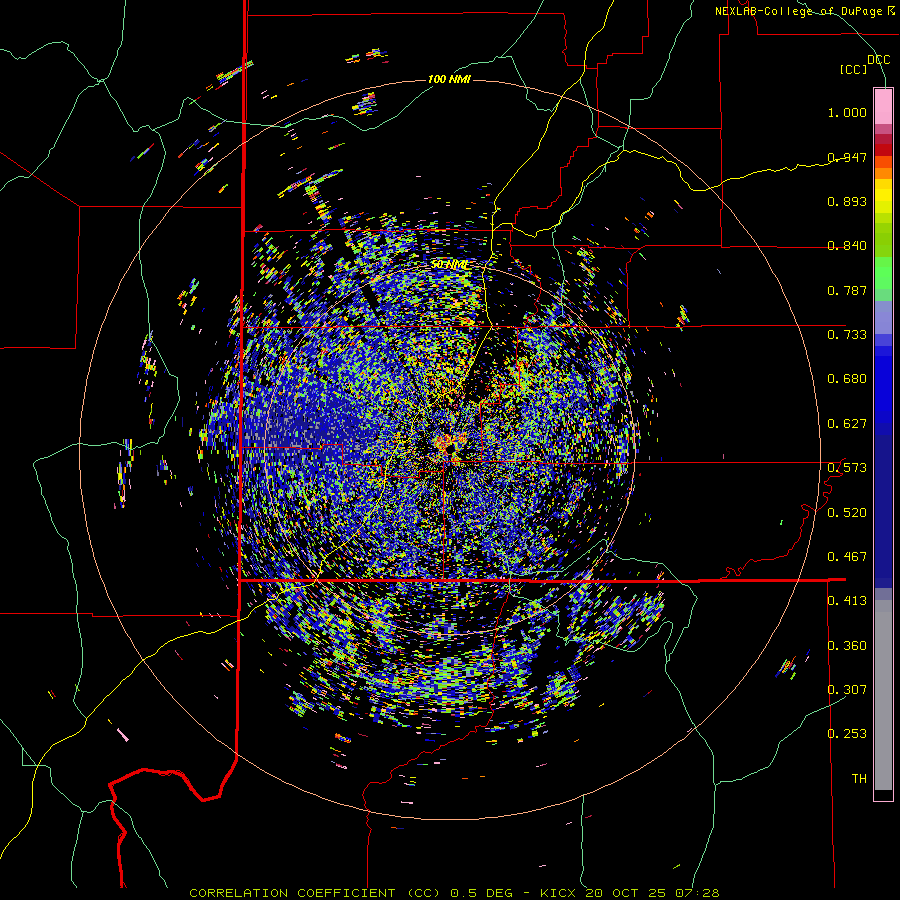Click the 07:28 time stamp

point(696,893)
